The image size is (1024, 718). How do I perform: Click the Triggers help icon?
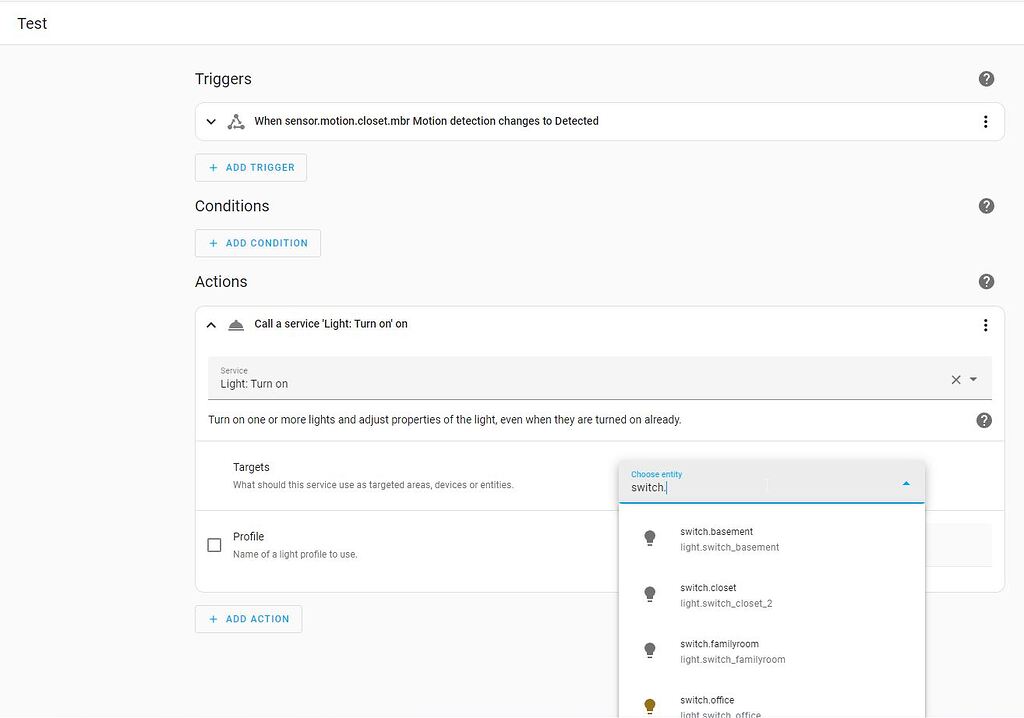click(986, 78)
